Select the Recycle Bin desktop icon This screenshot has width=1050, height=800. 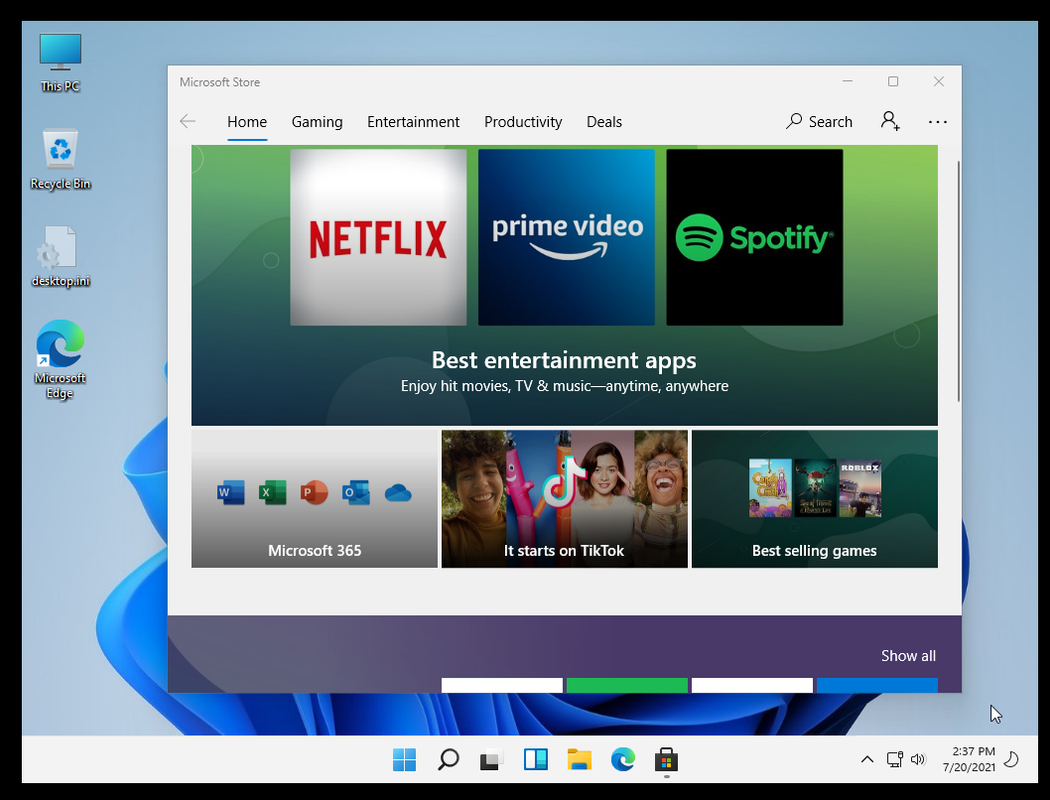(60, 159)
